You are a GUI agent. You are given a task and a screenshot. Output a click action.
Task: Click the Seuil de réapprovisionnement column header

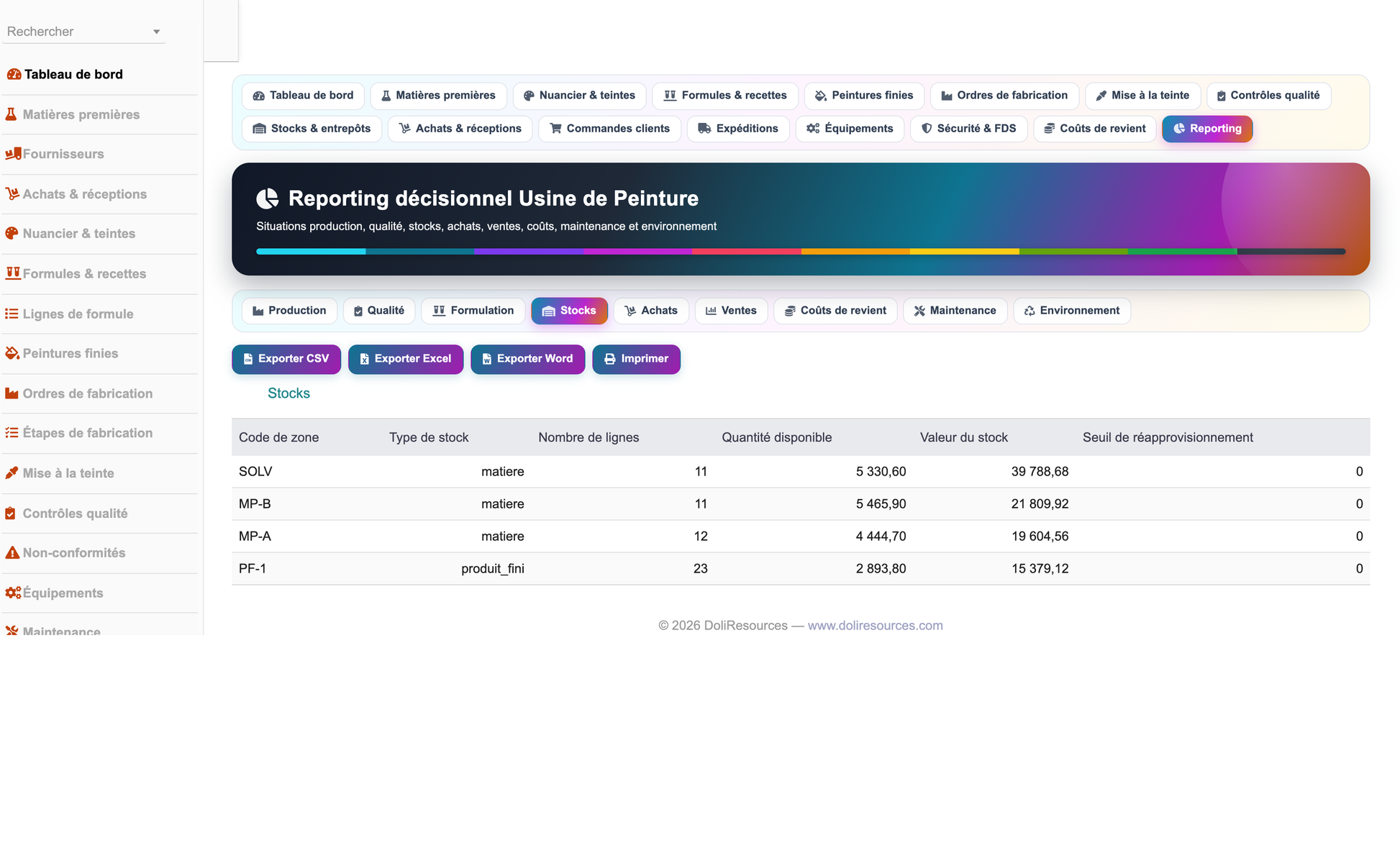pyautogui.click(x=1168, y=438)
